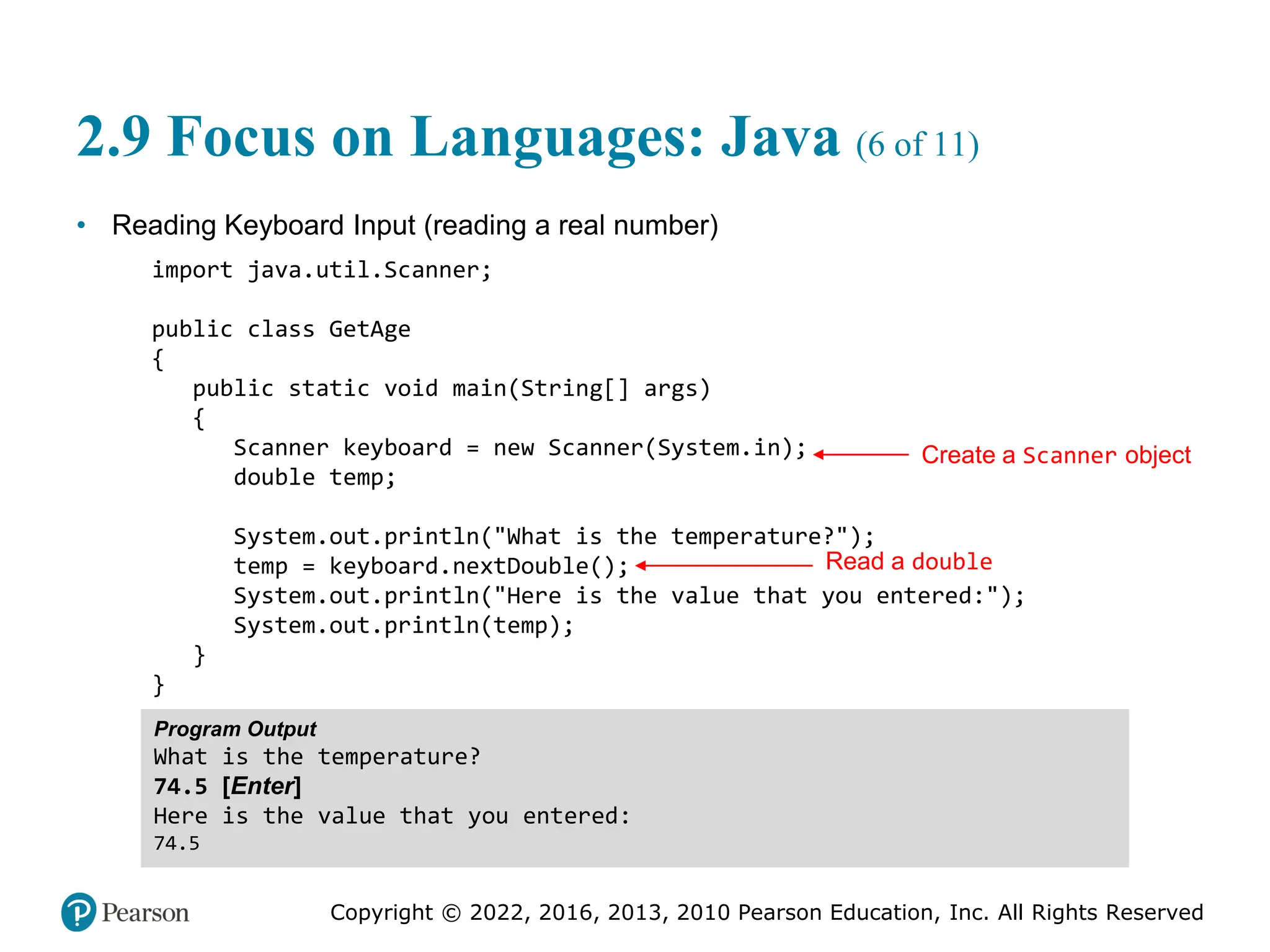Click the 'System.out.println(temp);' line
The width and height of the screenshot is (1270, 952).
pyautogui.click(x=403, y=625)
